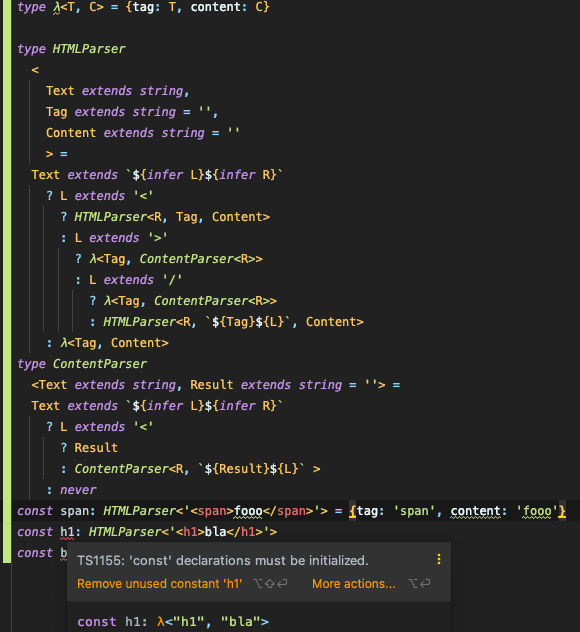The image size is (580, 632).
Task: Click the three-dot menu icon in error popup
Action: coord(439,559)
